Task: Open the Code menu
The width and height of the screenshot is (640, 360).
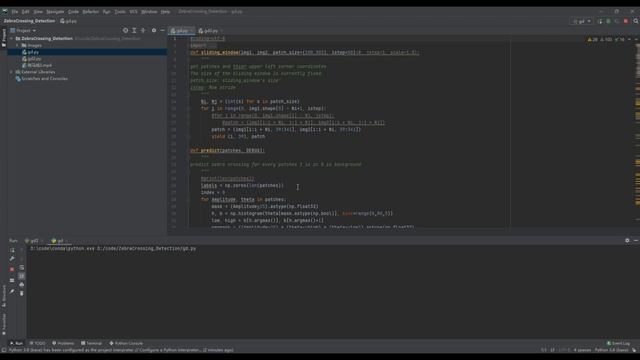Action: (73, 12)
